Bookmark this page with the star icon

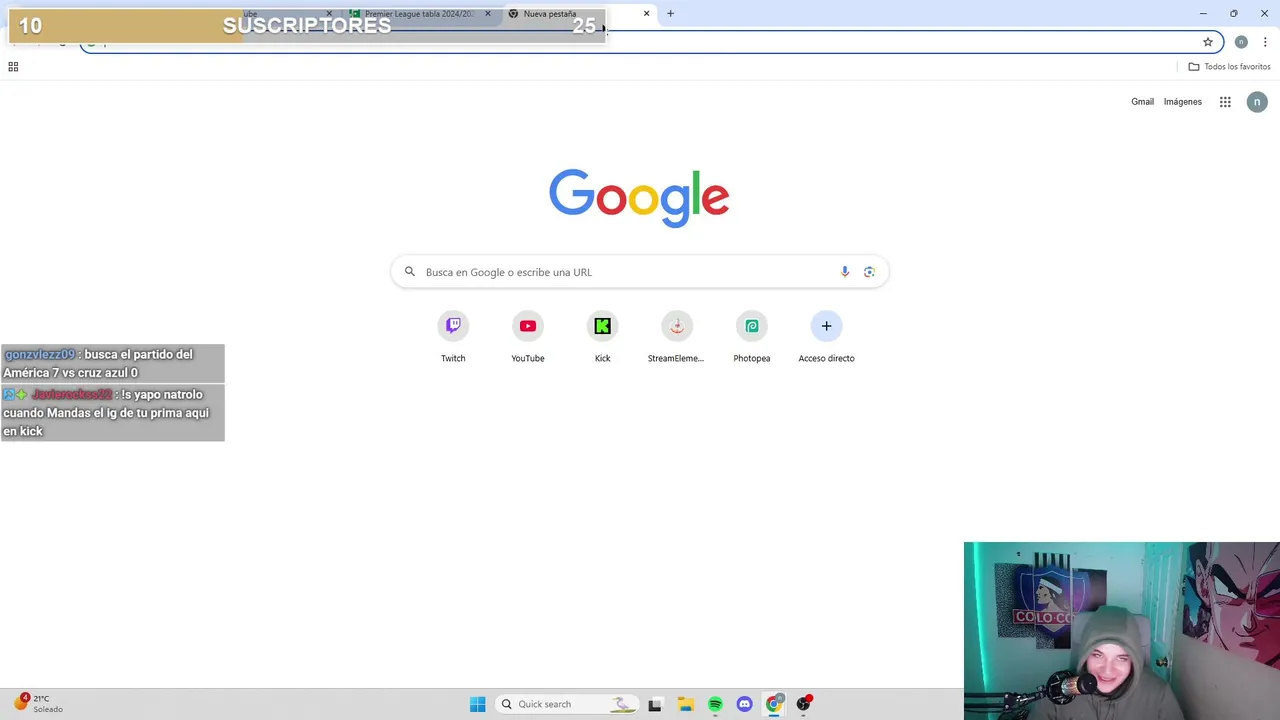pos(1208,42)
